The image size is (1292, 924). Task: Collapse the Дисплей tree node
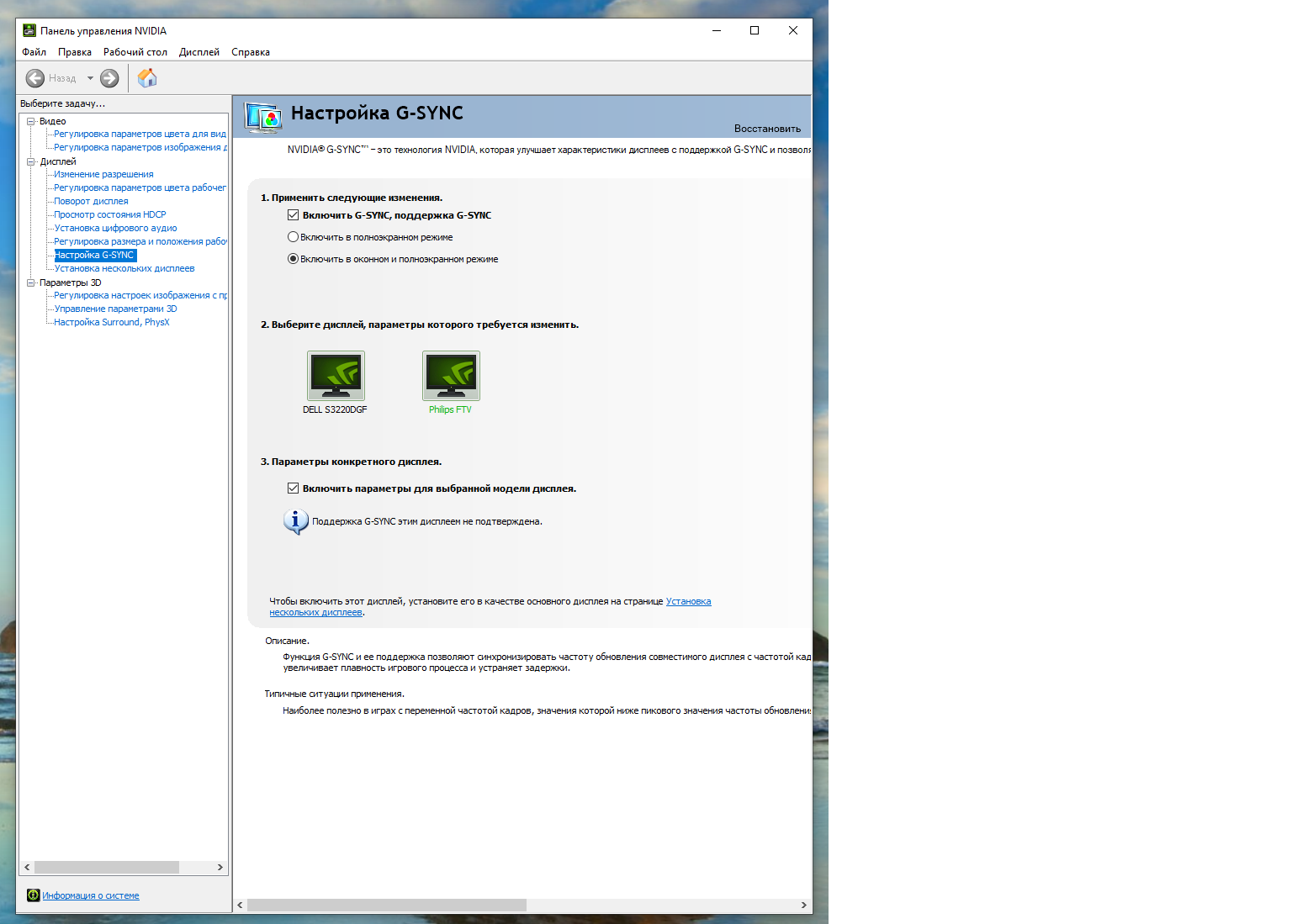[x=31, y=161]
